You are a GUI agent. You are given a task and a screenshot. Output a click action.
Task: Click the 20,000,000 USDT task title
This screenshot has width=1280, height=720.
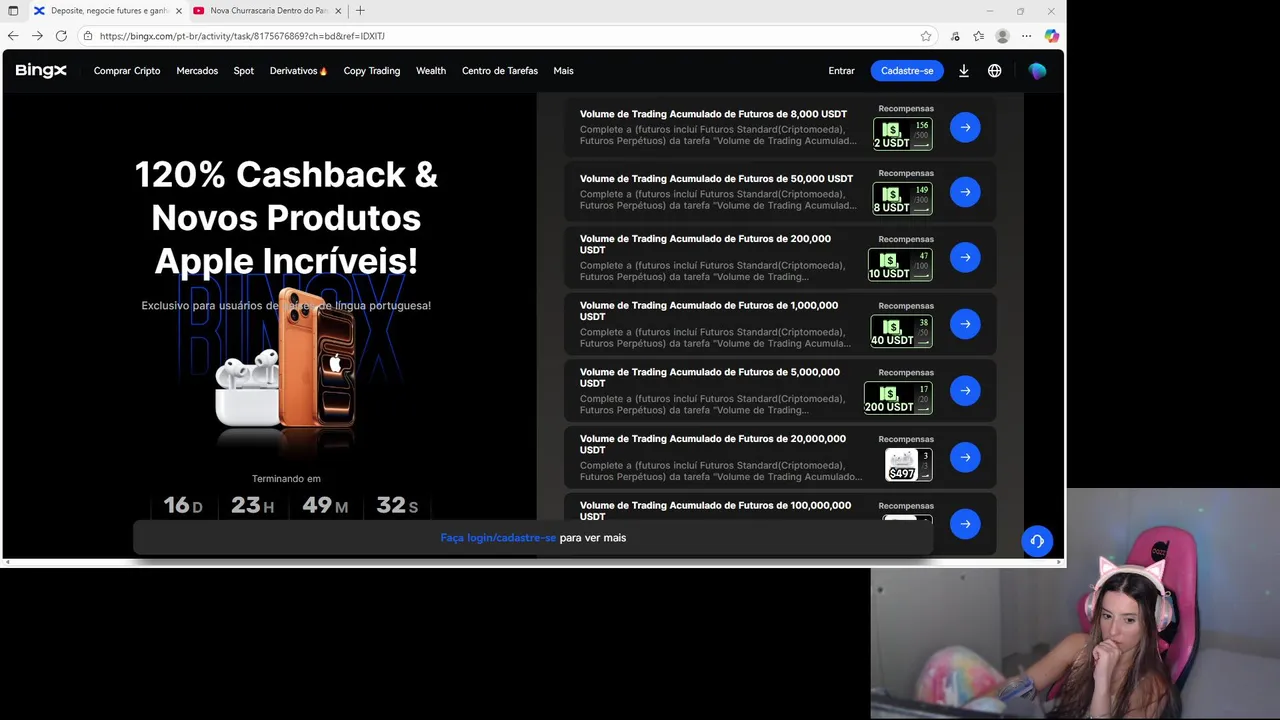713,444
